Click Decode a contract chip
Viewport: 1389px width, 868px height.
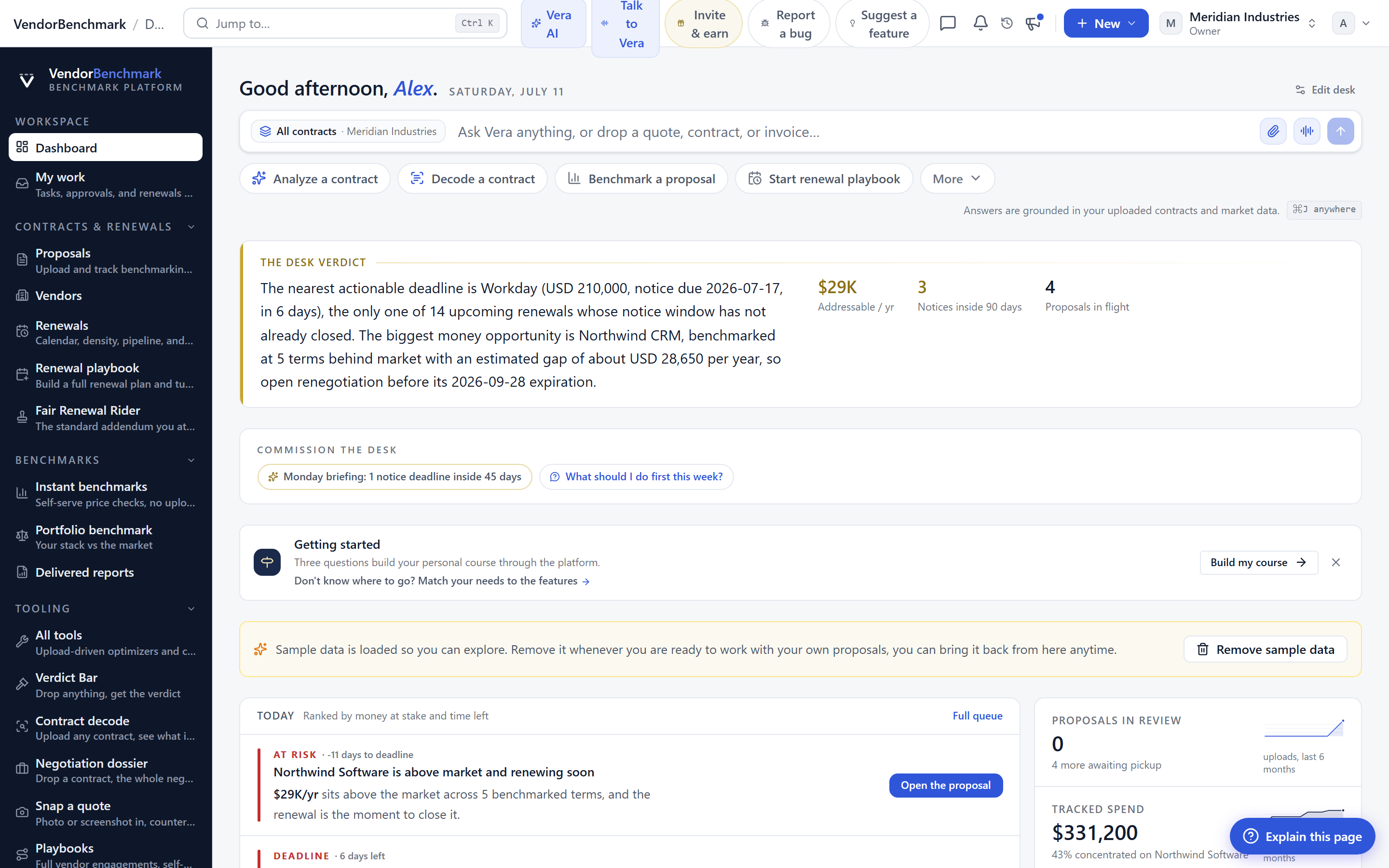472,178
